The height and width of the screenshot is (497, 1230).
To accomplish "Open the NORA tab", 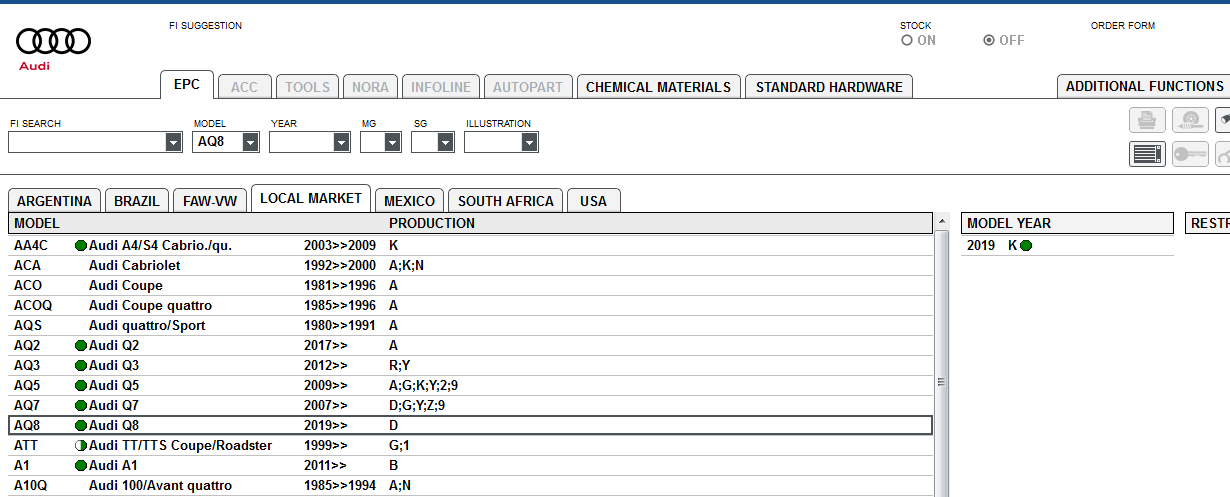I will 371,87.
